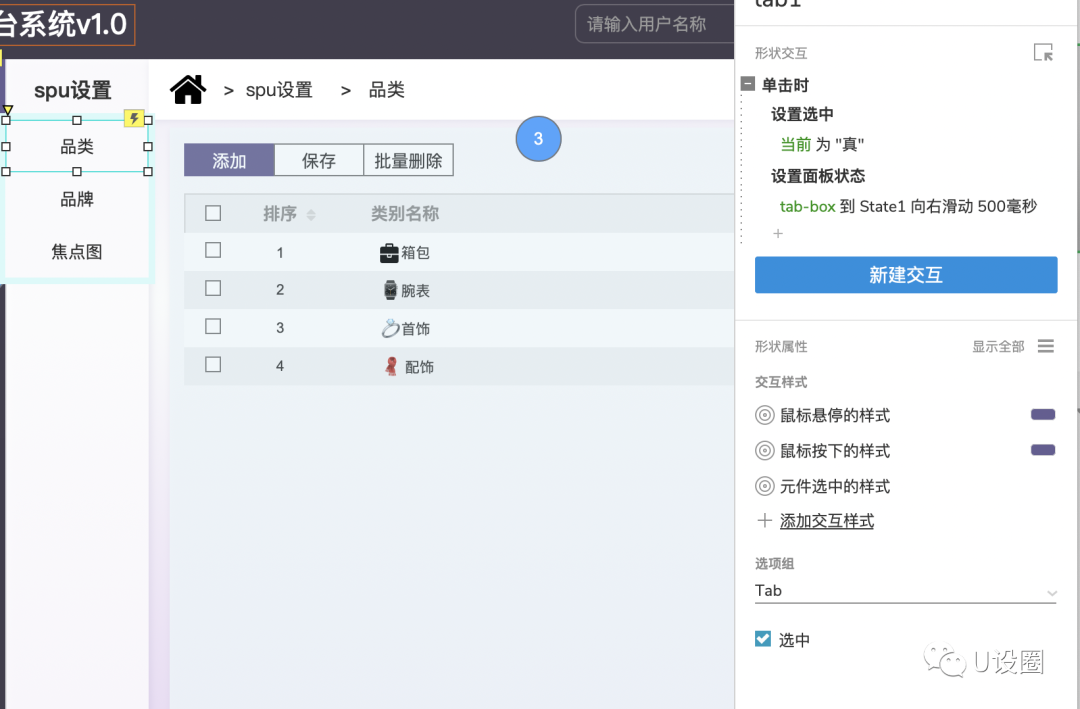The image size is (1080, 709).
Task: Click the 添加交互样式 link
Action: 827,522
